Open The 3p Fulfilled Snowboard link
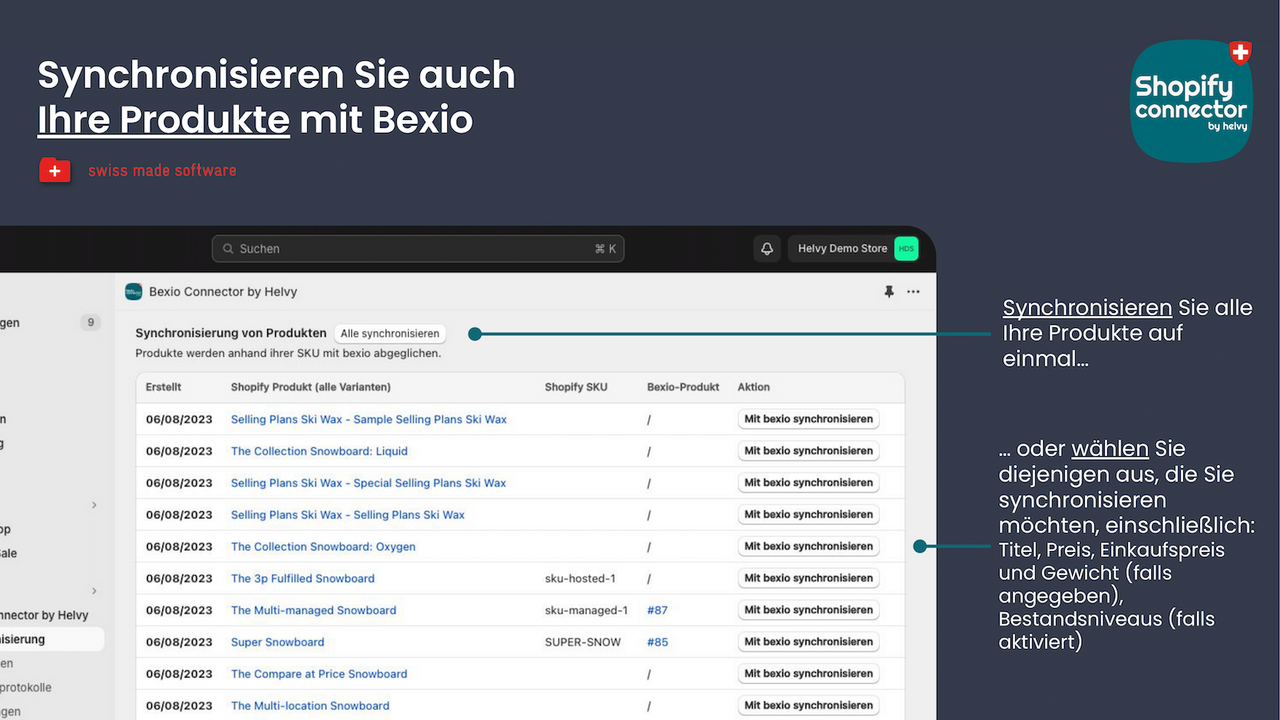This screenshot has height=720, width=1280. click(x=303, y=578)
